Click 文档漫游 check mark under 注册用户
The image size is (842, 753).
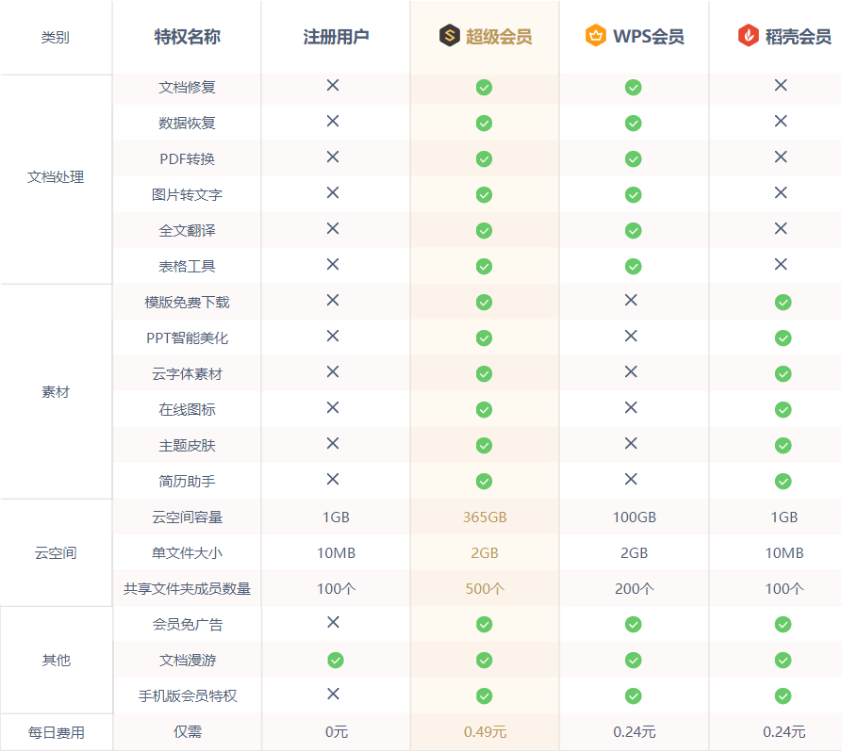(336, 660)
